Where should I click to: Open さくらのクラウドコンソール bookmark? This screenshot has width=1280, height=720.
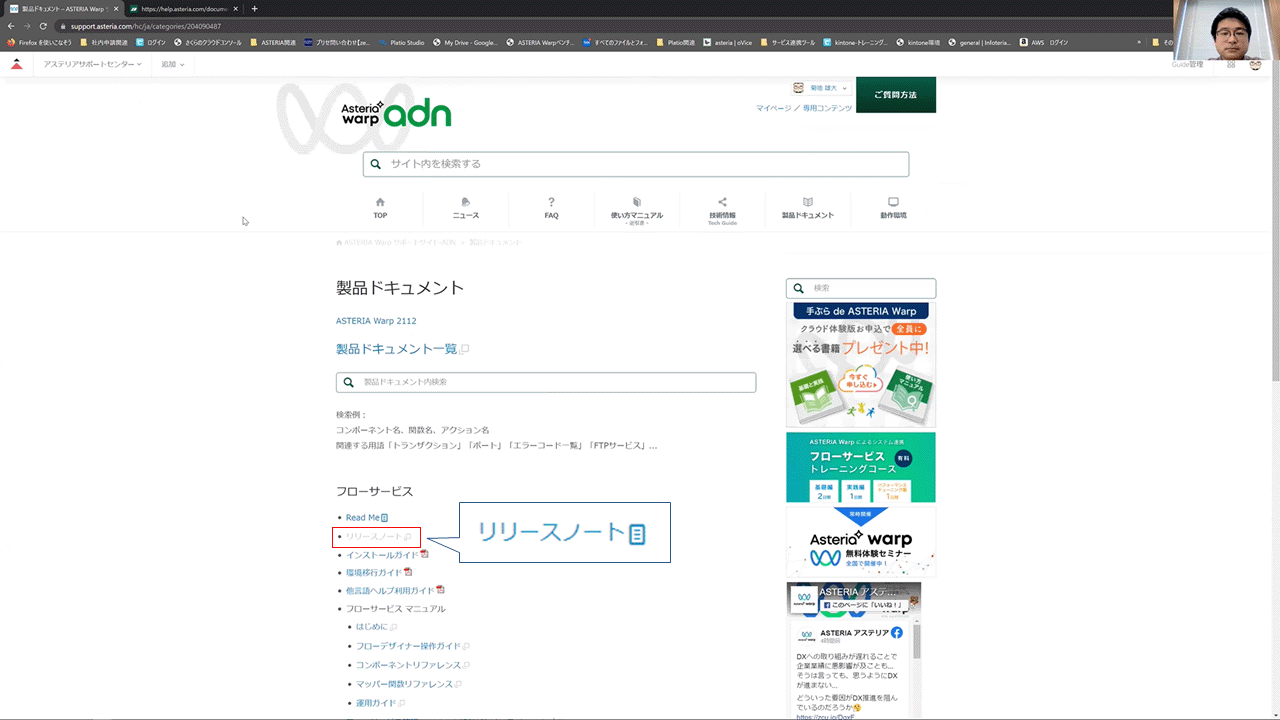208,42
